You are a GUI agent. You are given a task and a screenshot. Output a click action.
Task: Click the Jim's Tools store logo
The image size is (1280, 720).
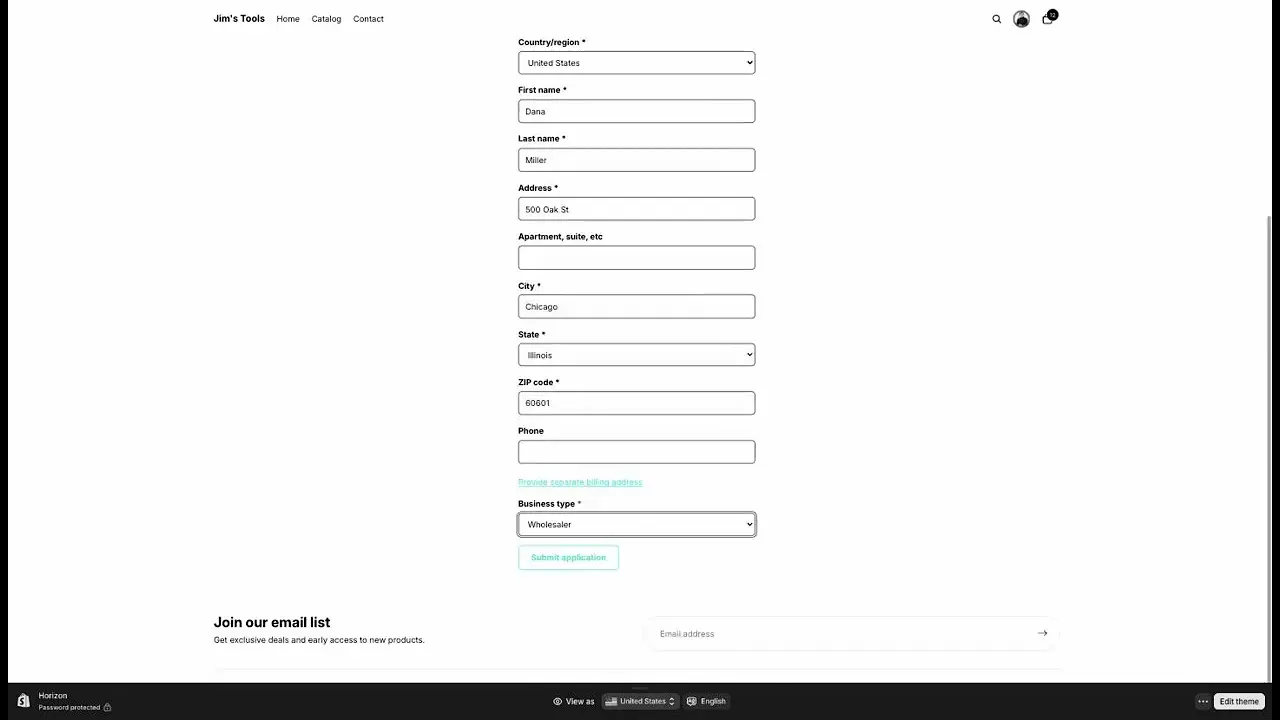239,19
